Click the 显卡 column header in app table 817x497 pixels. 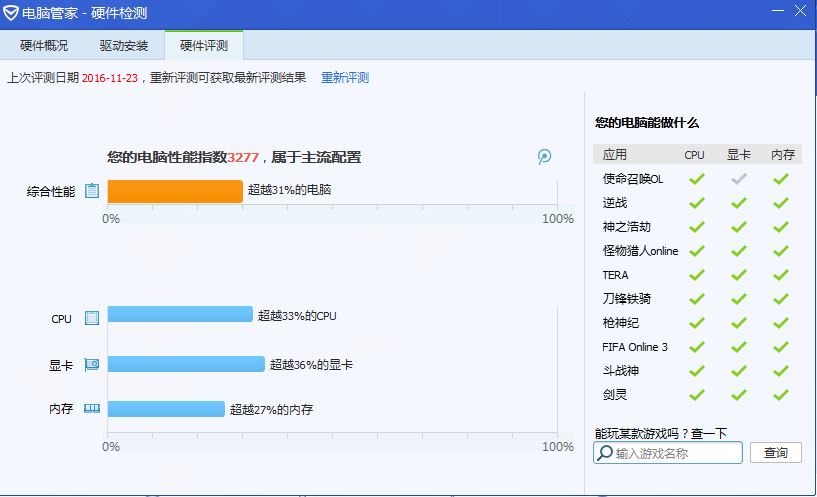tap(739, 155)
